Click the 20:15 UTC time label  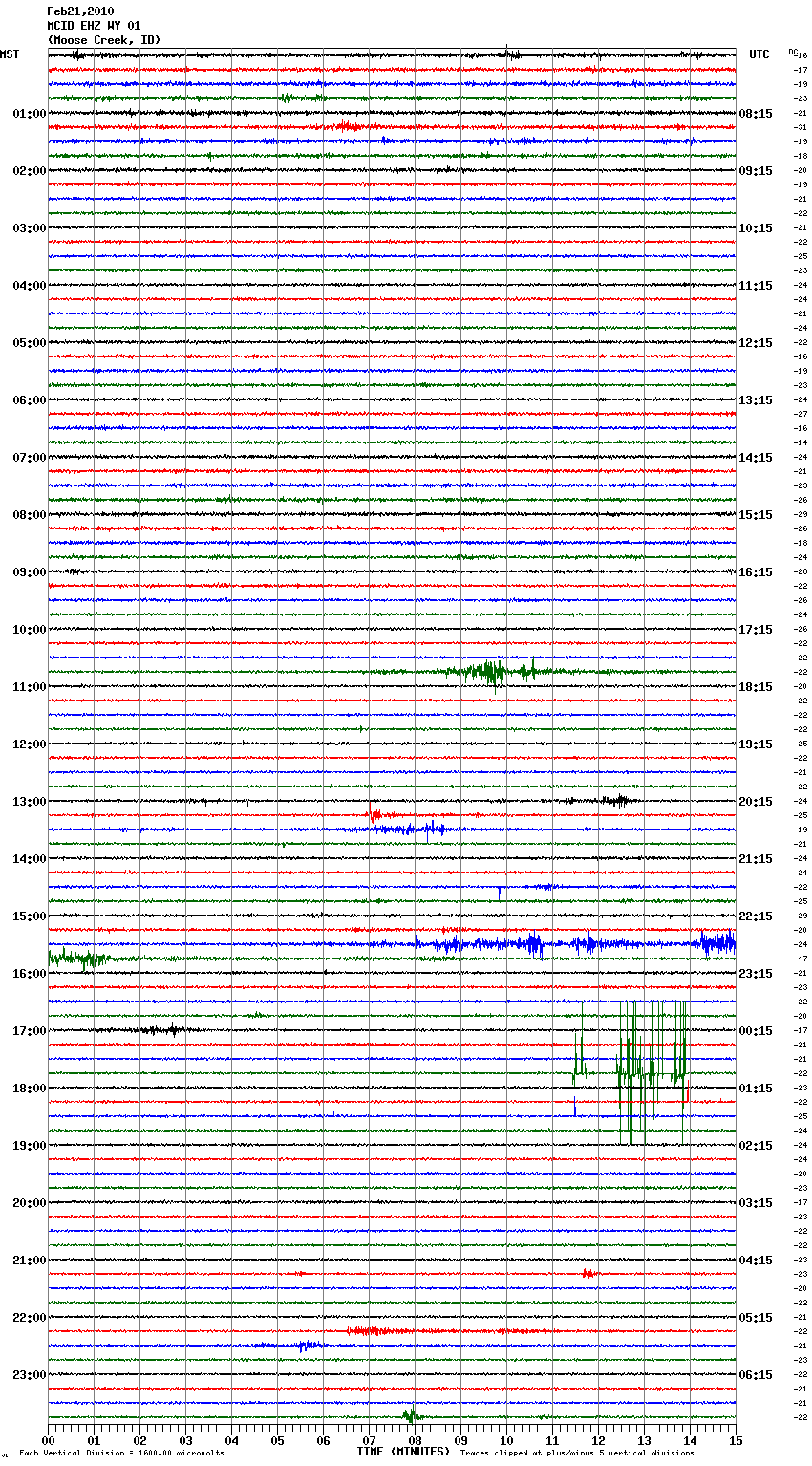point(756,802)
